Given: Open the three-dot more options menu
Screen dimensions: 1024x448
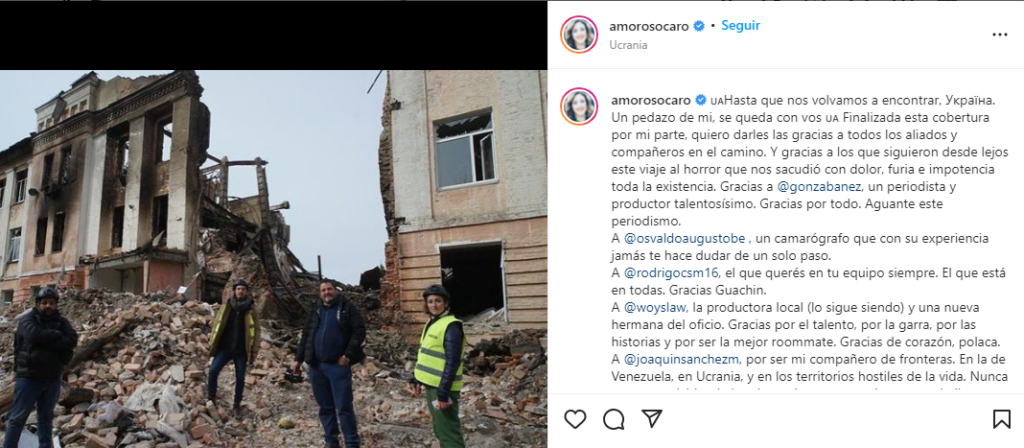Looking at the screenshot, I should [x=1000, y=35].
